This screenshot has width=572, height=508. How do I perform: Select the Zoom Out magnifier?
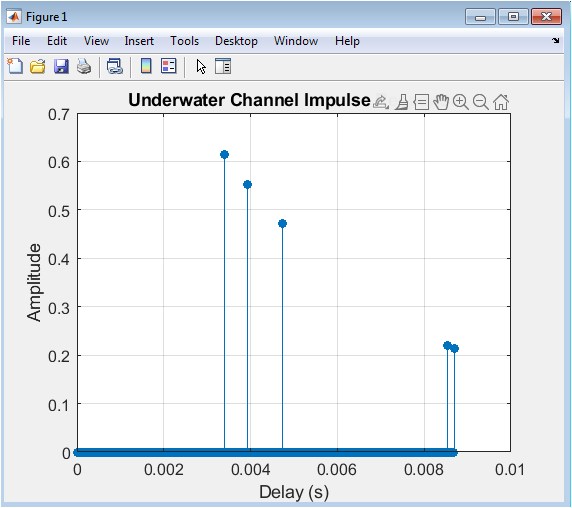pyautogui.click(x=481, y=102)
